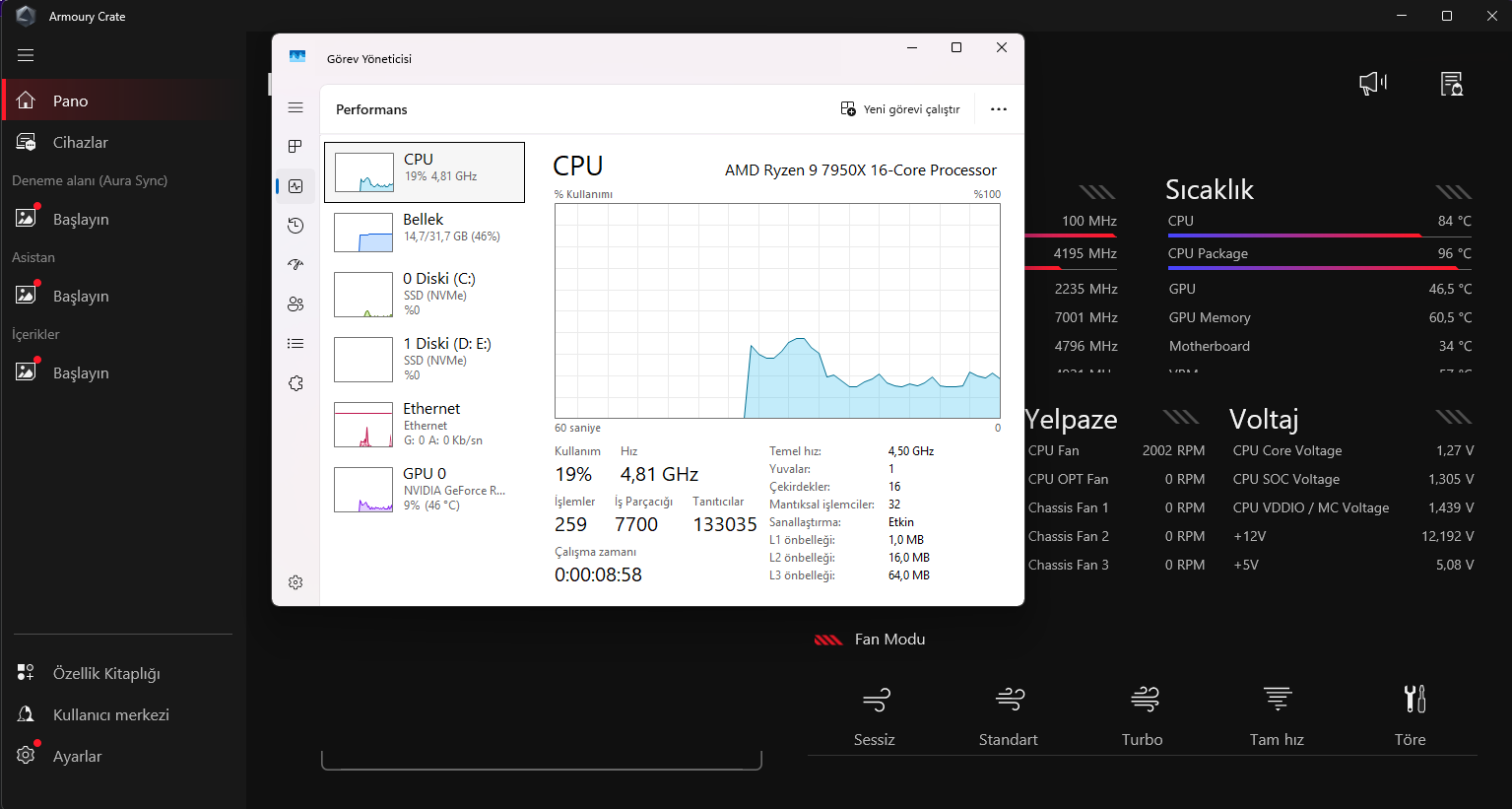The image size is (1512, 809).
Task: Click AMD Ryzen 9 7950X processor name
Action: (x=861, y=170)
